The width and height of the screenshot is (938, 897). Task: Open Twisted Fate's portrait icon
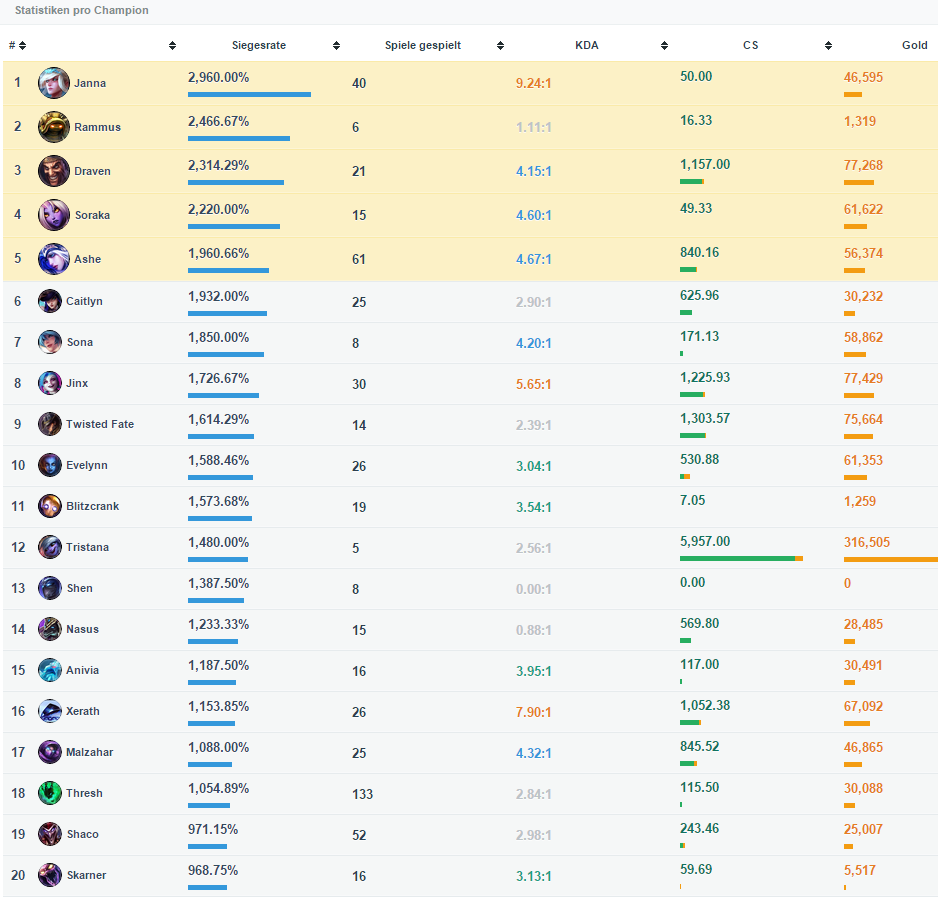50,424
